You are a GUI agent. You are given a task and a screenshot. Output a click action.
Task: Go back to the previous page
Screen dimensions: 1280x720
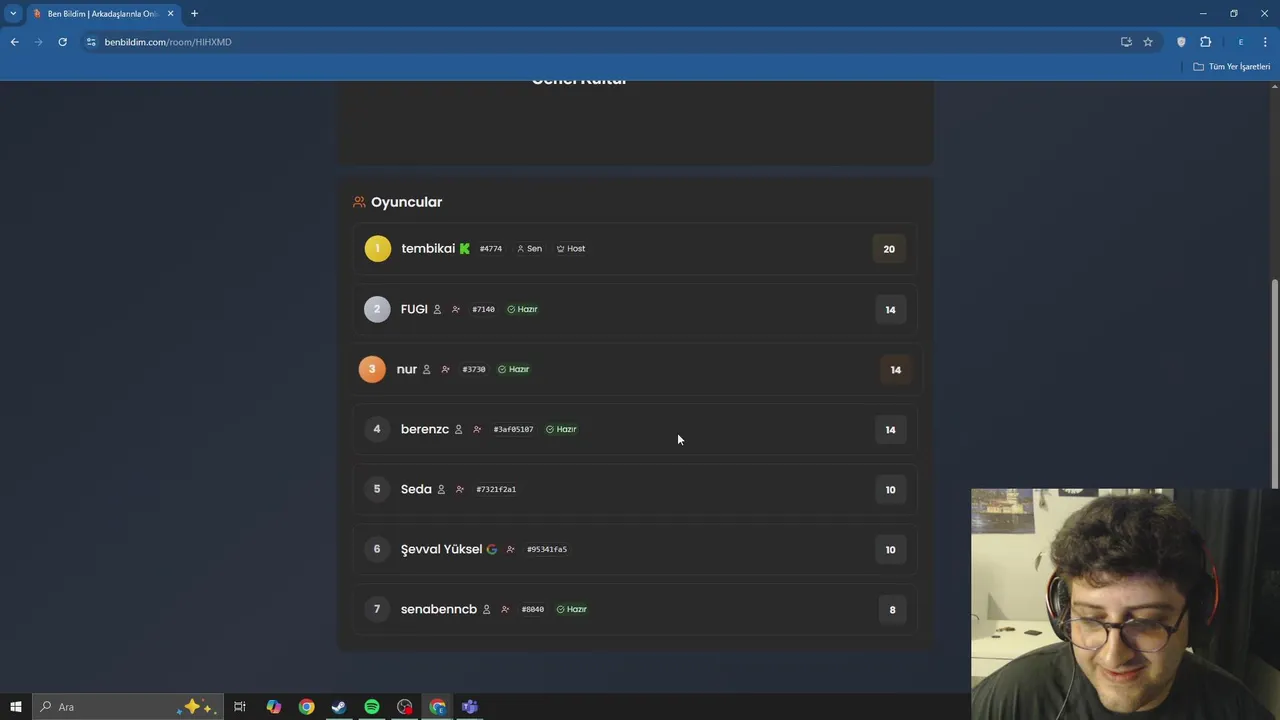tap(14, 42)
